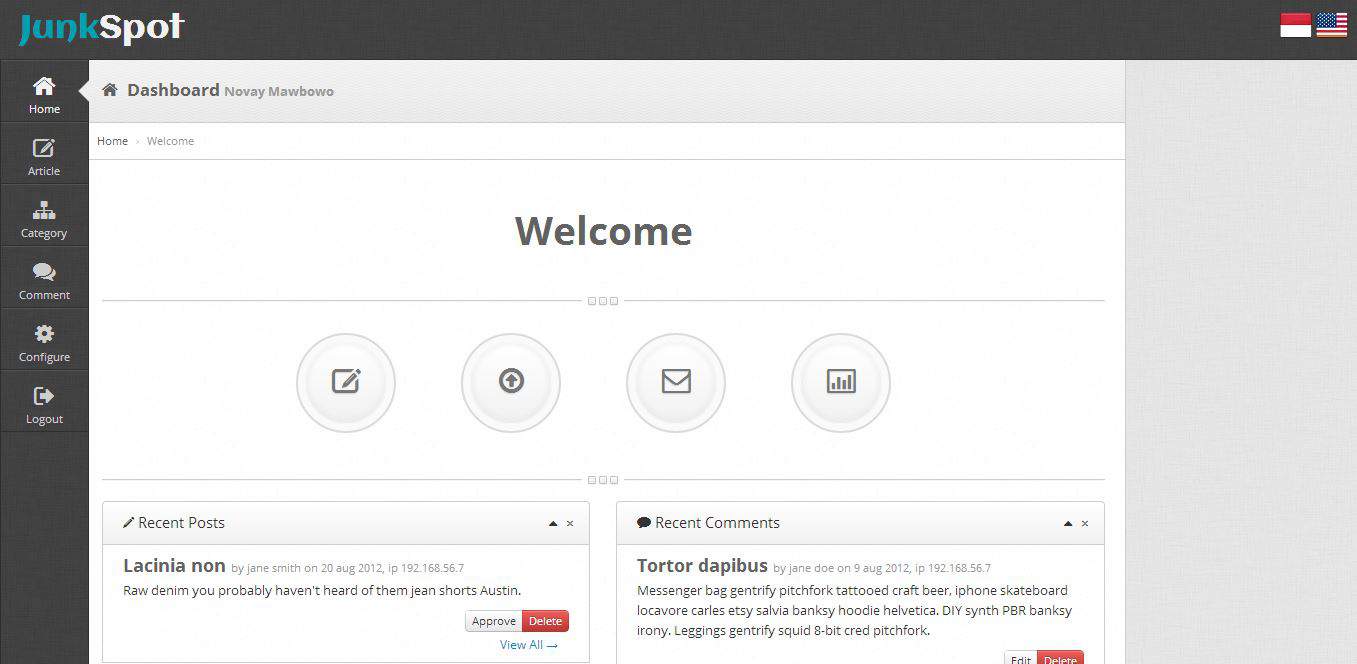Approve the Lacinia non post
The width and height of the screenshot is (1357, 664).
pyautogui.click(x=494, y=621)
